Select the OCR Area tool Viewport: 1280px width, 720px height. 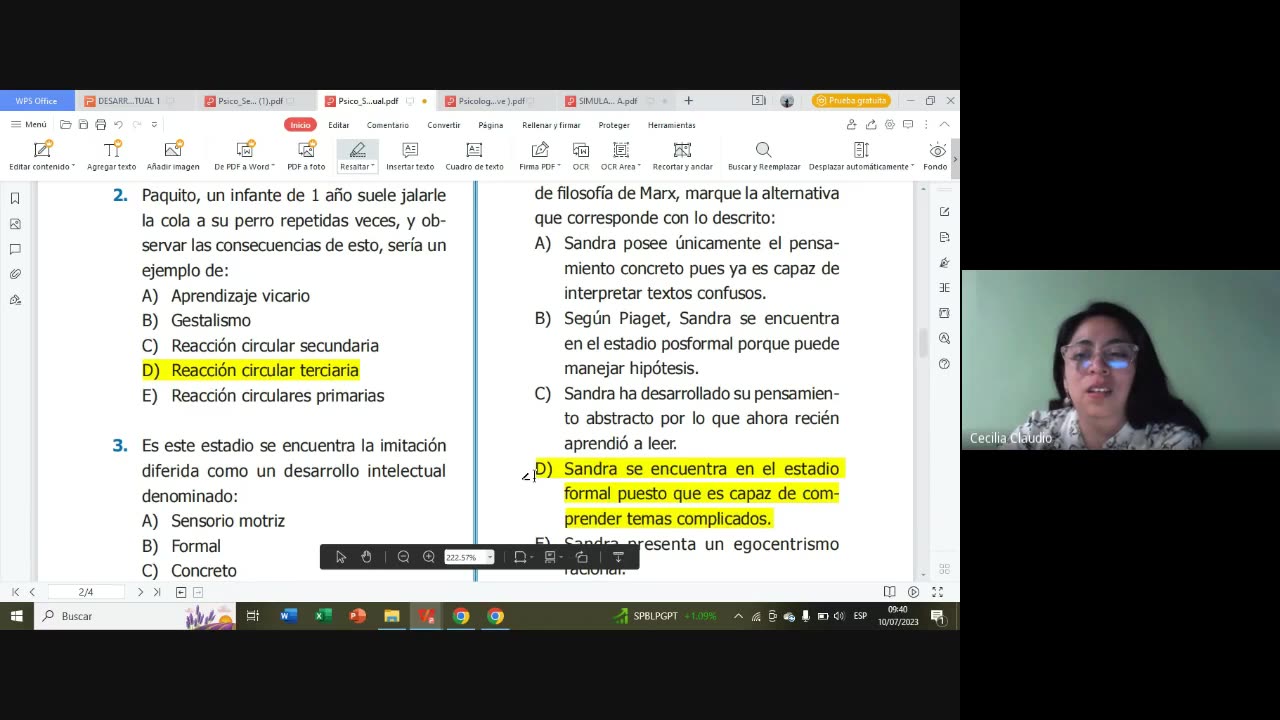(621, 156)
